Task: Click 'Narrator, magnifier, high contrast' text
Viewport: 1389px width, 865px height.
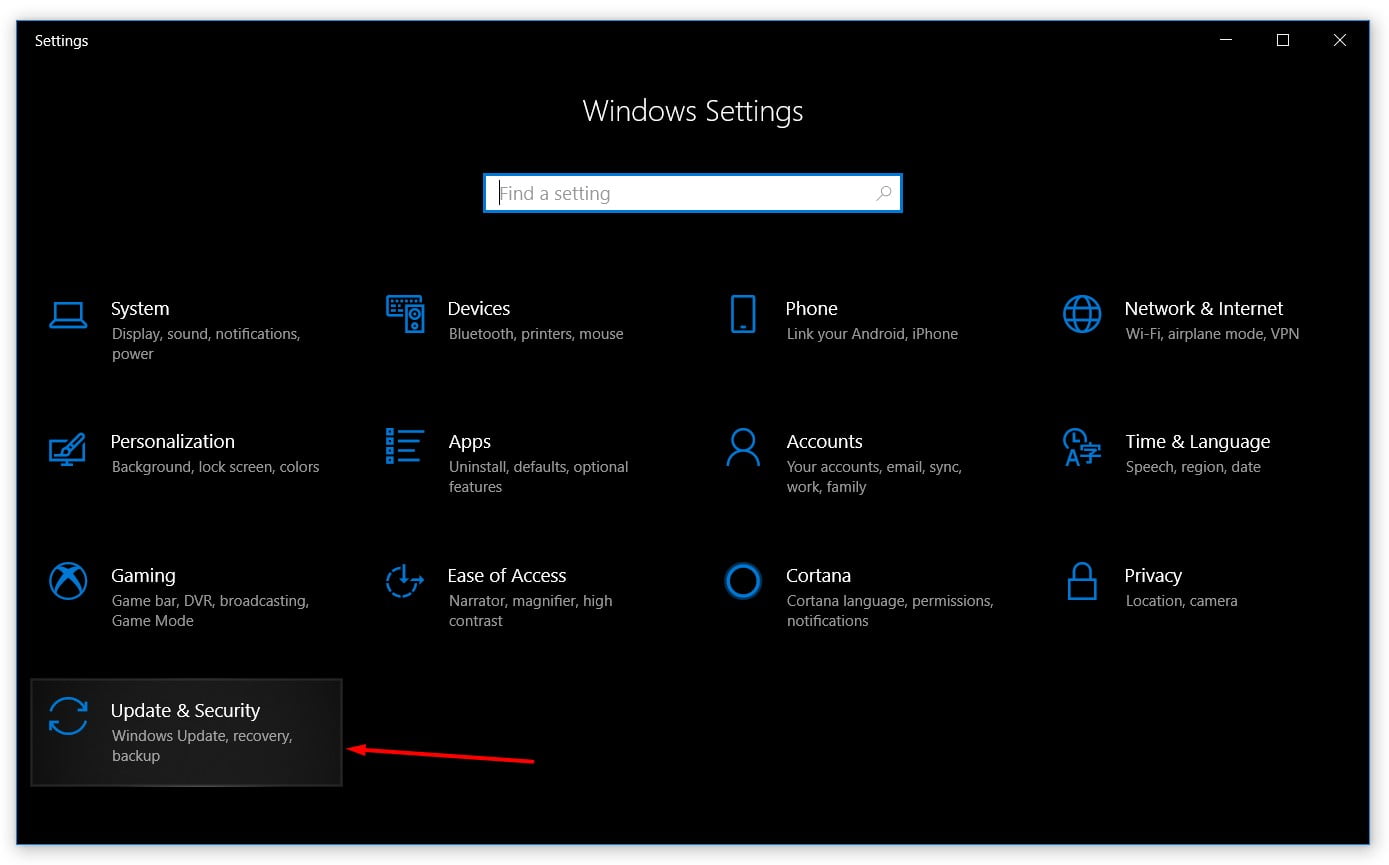Action: (x=531, y=611)
